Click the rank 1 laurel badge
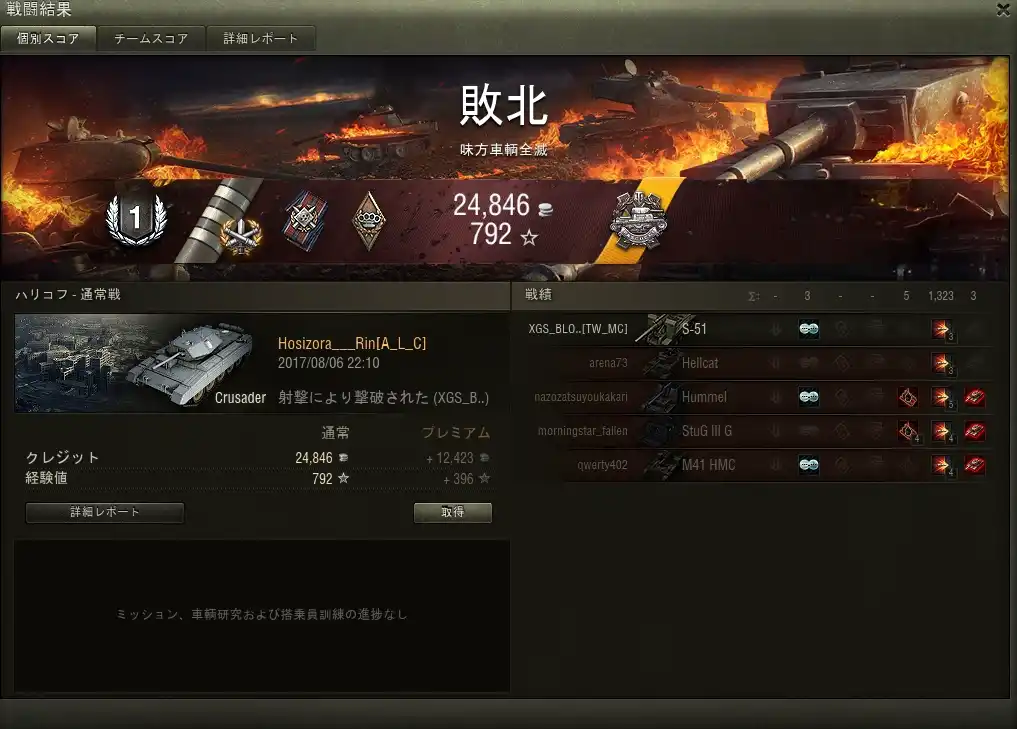1017x729 pixels. (x=136, y=219)
